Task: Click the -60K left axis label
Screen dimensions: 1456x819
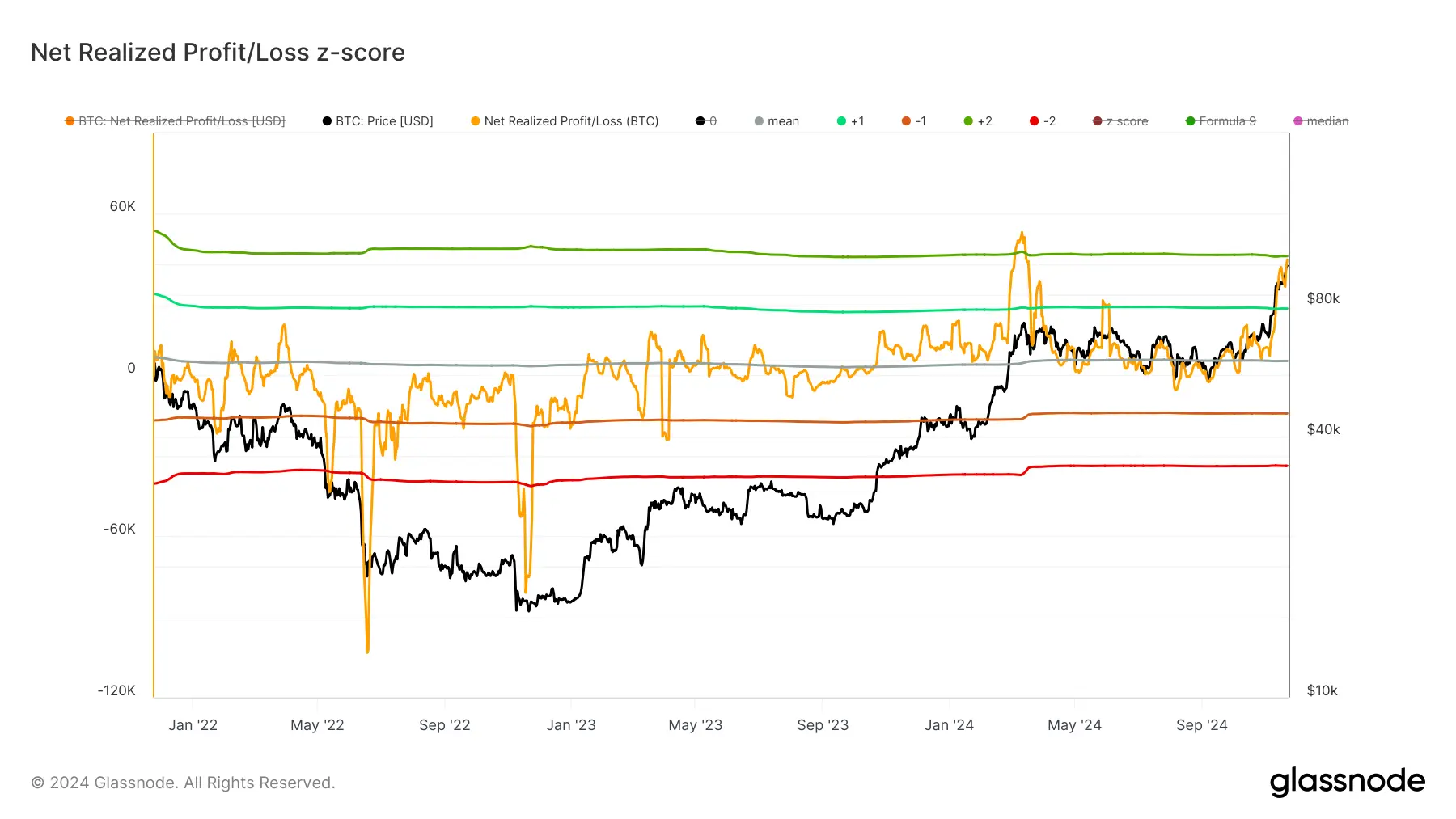Action: pos(120,529)
